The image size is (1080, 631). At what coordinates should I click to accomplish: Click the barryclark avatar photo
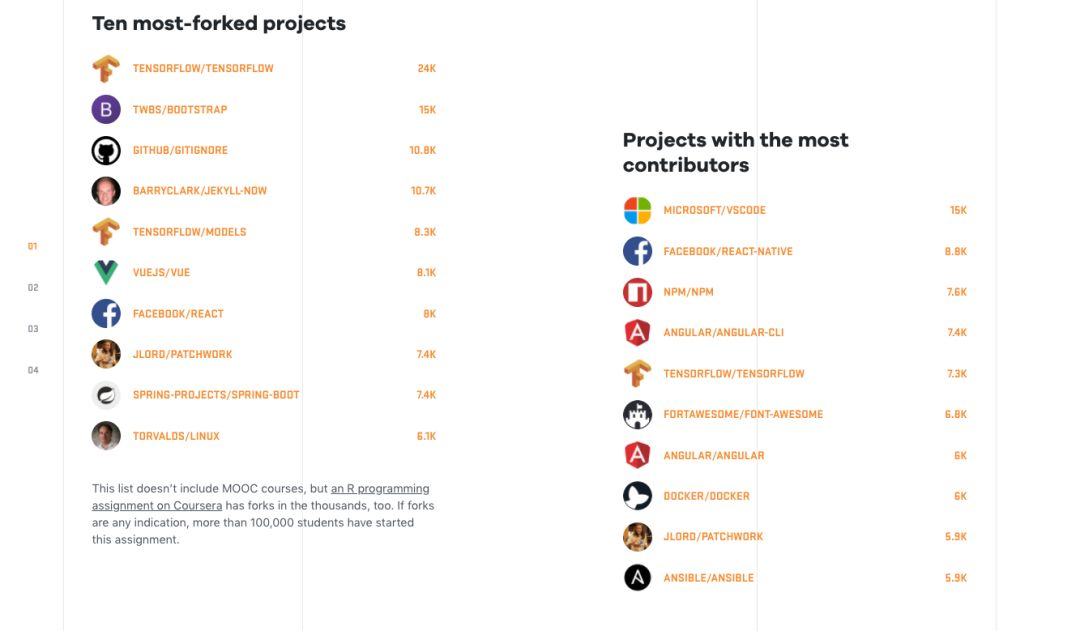click(x=106, y=191)
